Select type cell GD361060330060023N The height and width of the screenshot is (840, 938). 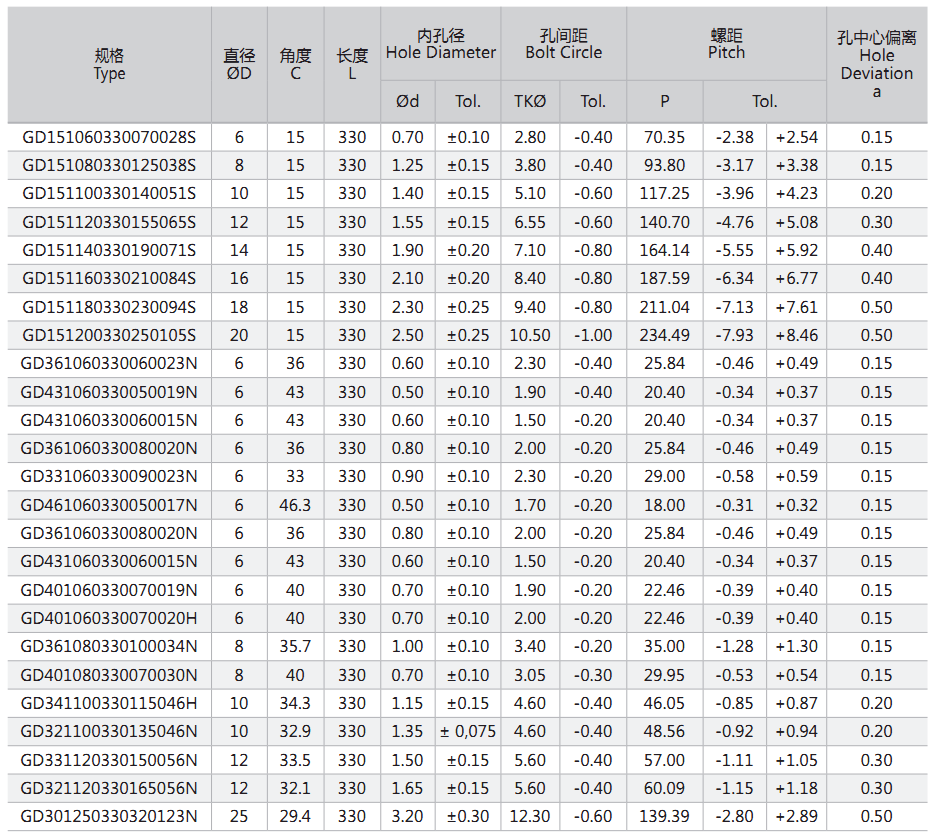tap(109, 364)
